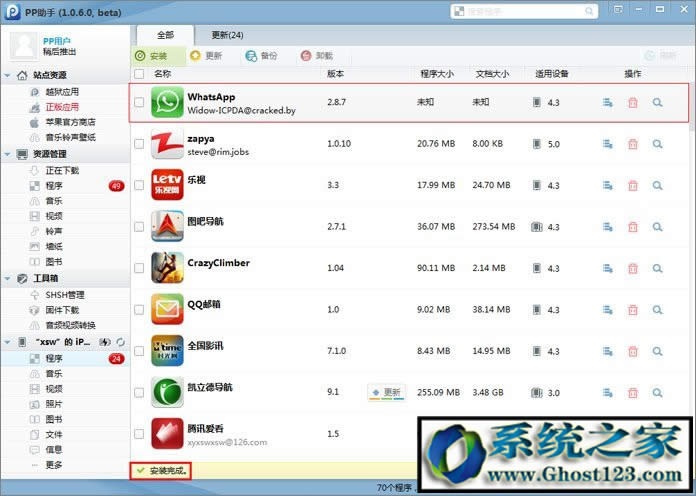Click the 更新 button for 凯立德导航

point(386,392)
